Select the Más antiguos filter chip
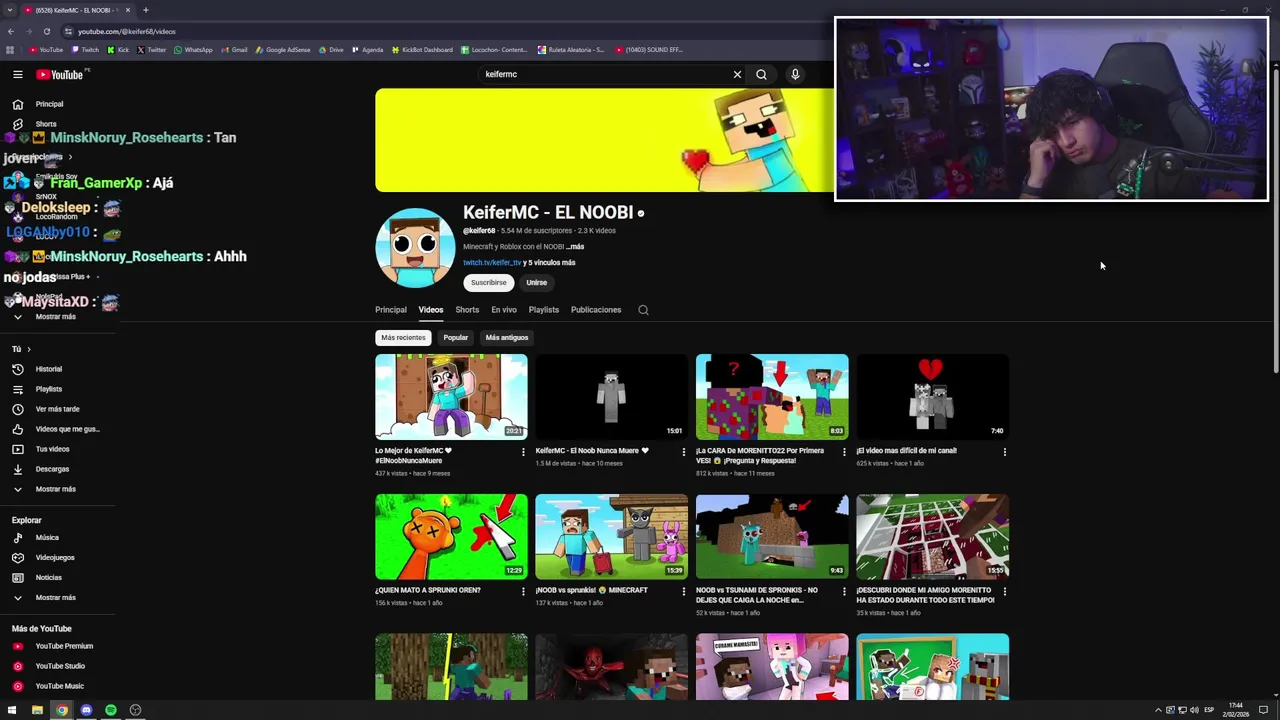The height and width of the screenshot is (720, 1280). point(507,338)
